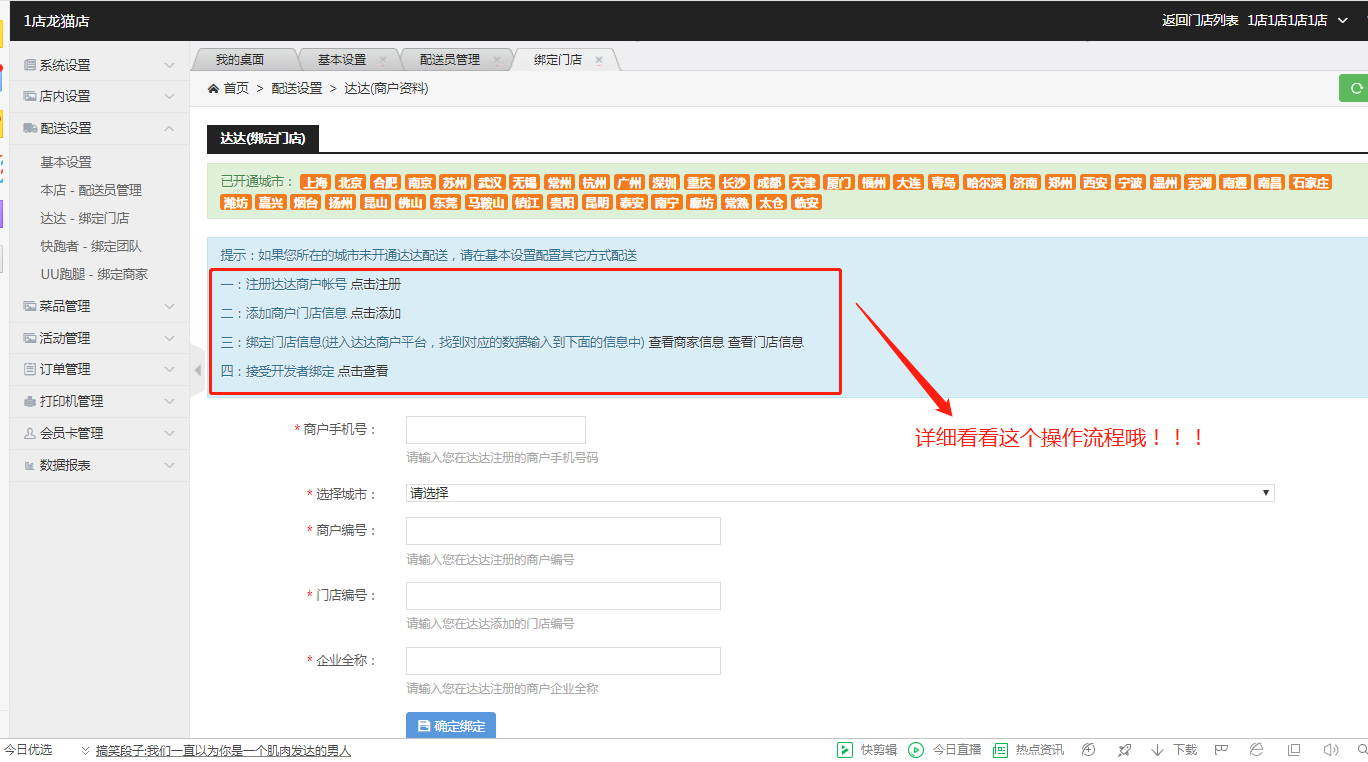Viewport: 1368px width, 762px height.
Task: Click the 确定绑定 button
Action: pyautogui.click(x=450, y=726)
